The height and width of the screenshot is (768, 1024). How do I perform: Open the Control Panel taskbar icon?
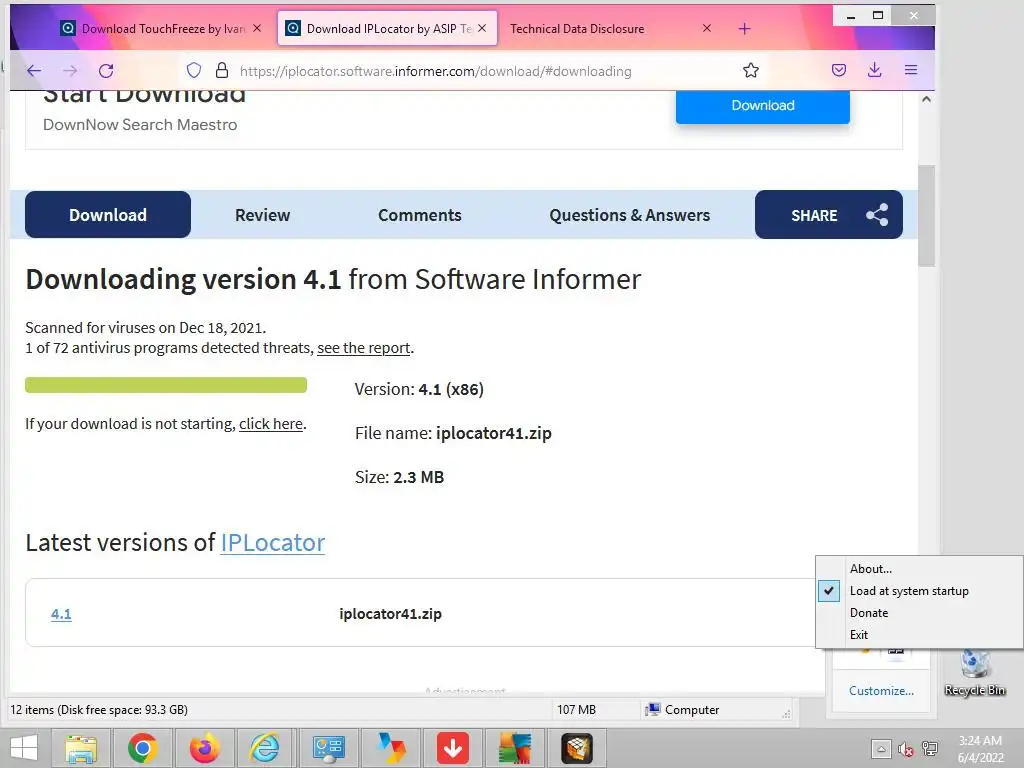click(328, 748)
